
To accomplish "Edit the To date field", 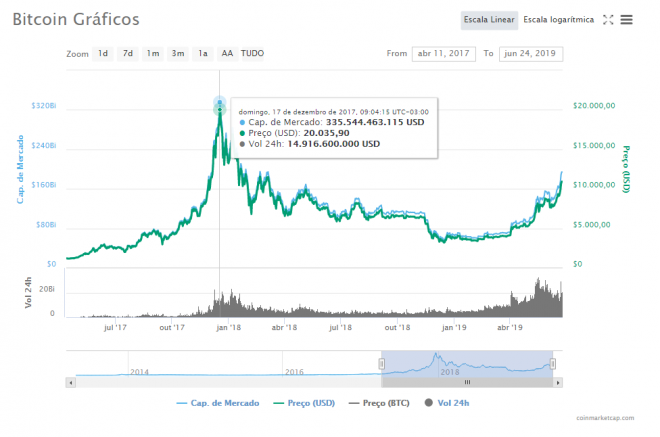I will coord(531,53).
